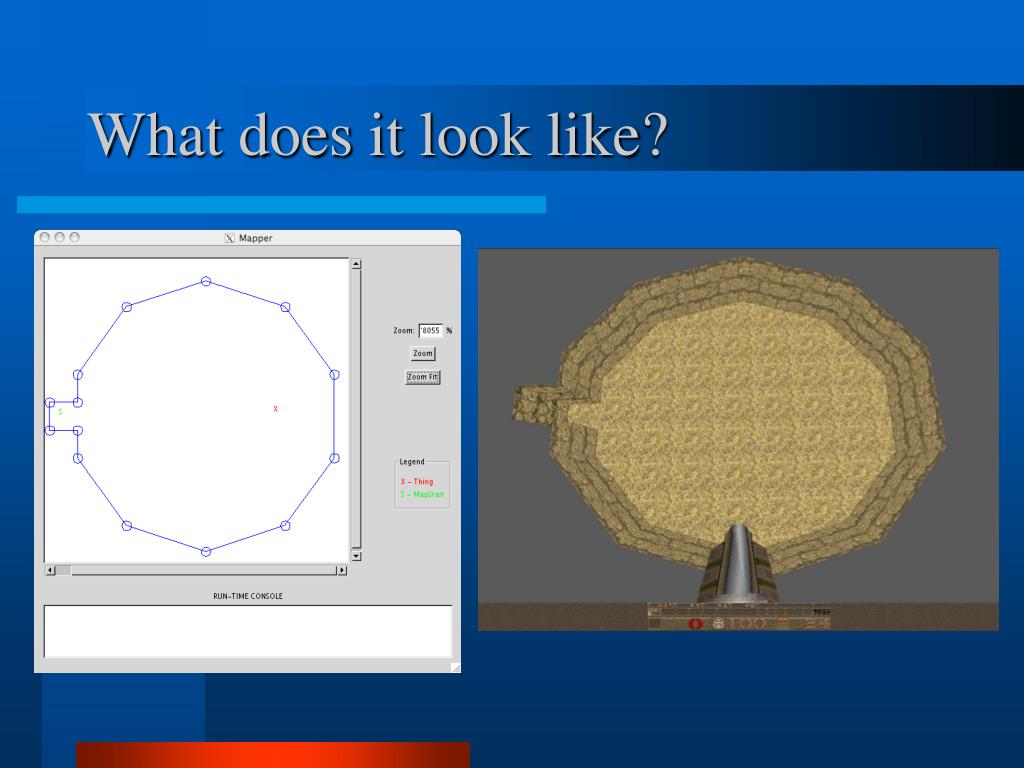Click the topmost vertex of the polygon
Screen dimensions: 1024x768
(x=206, y=281)
